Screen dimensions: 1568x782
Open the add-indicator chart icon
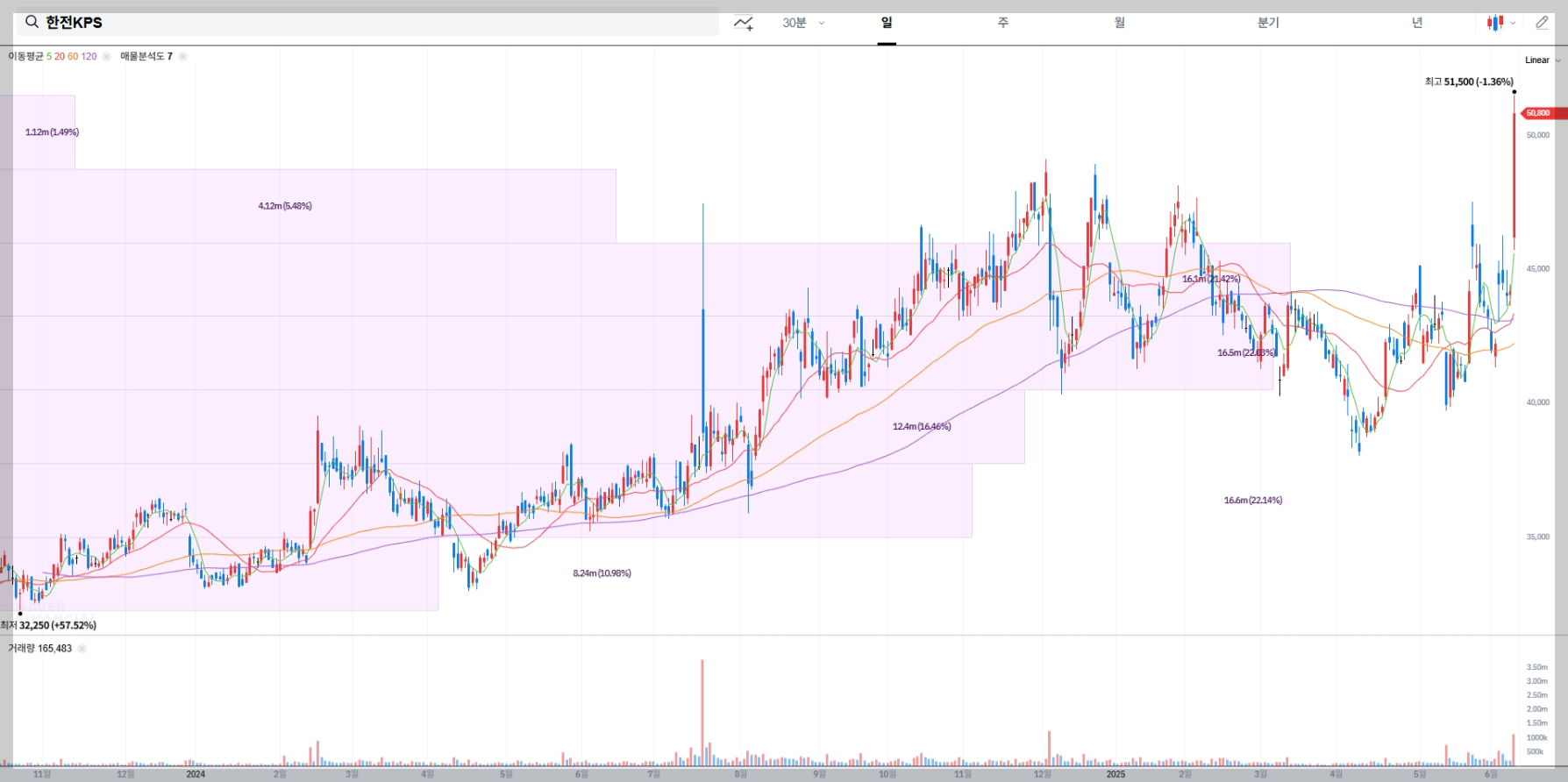pos(744,23)
